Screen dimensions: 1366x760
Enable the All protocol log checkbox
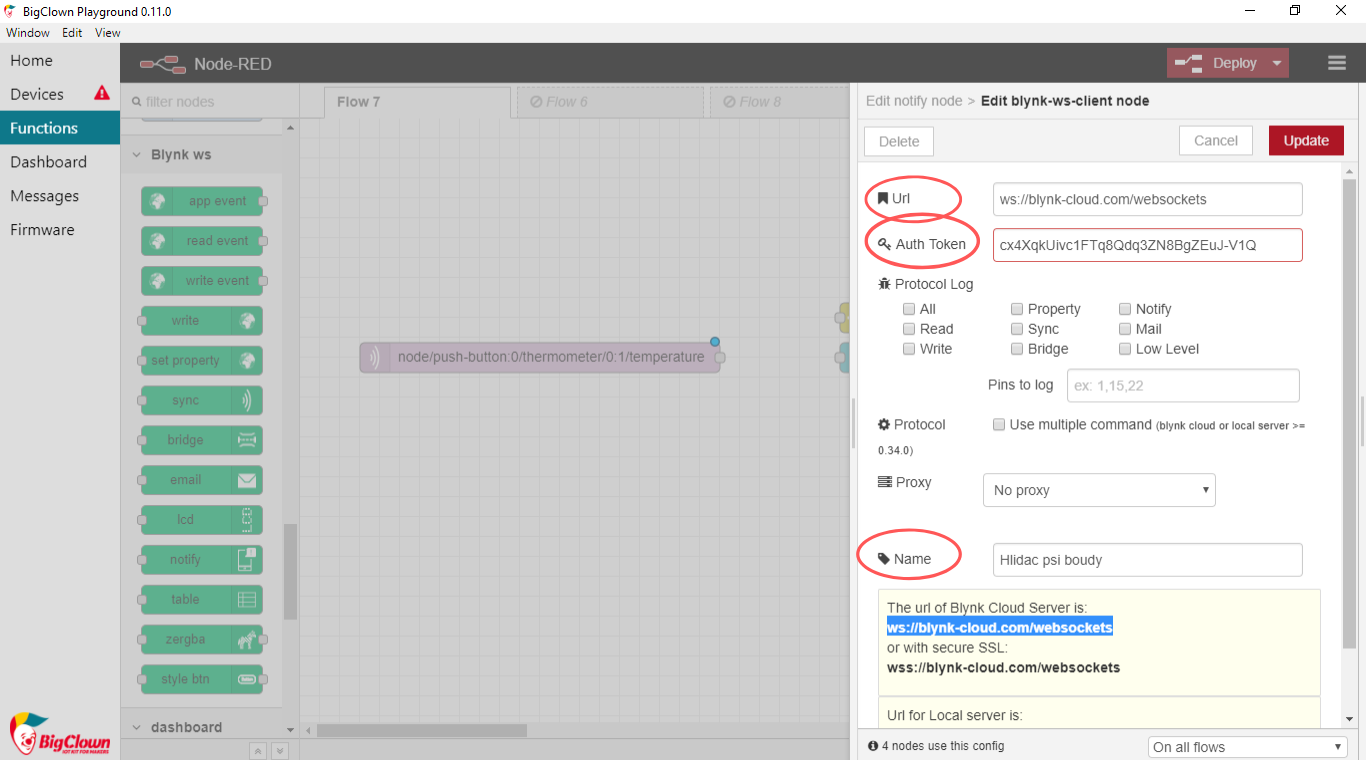909,309
